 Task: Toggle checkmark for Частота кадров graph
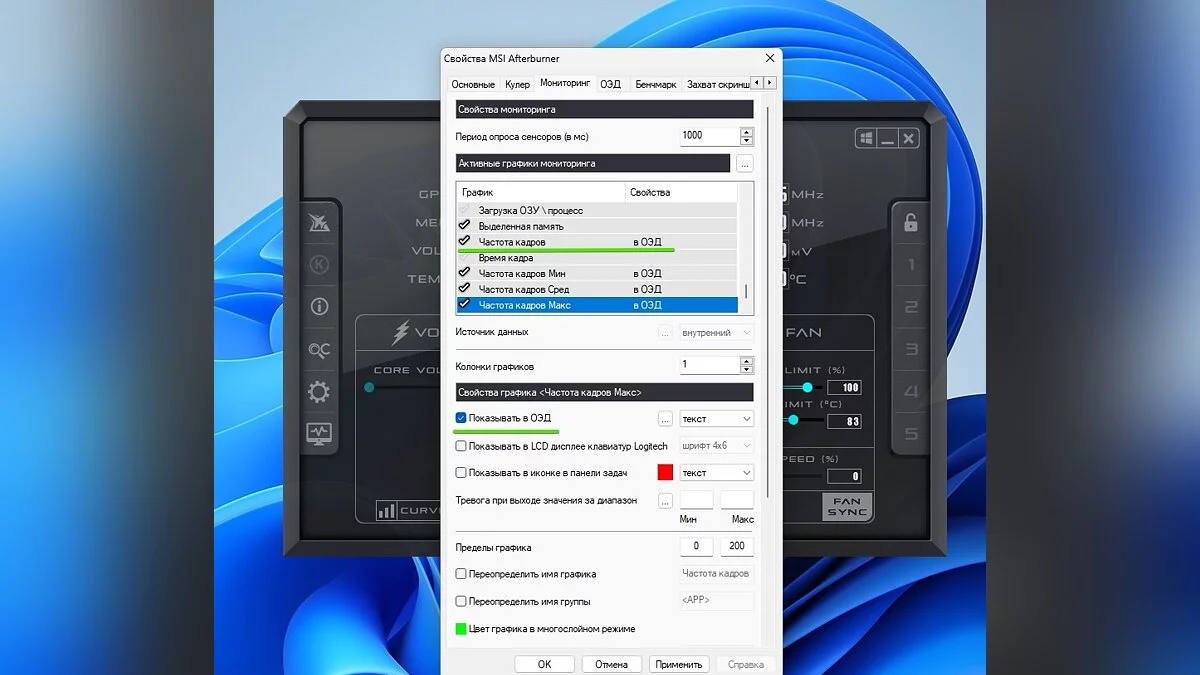464,241
